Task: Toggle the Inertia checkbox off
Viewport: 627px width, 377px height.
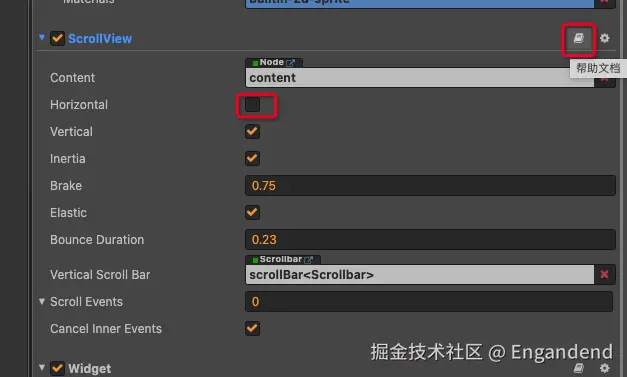Action: tap(252, 158)
